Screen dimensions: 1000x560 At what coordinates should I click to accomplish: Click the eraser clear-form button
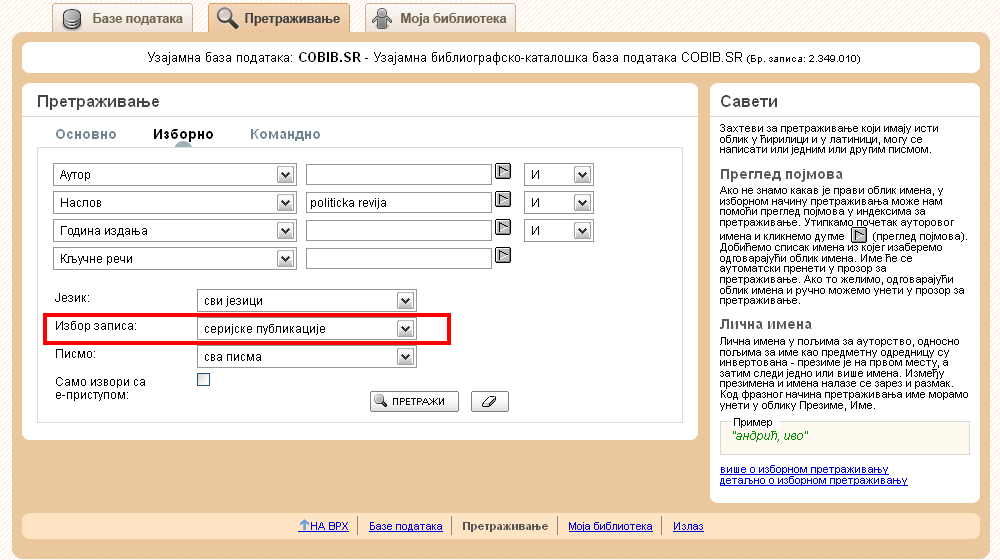490,401
